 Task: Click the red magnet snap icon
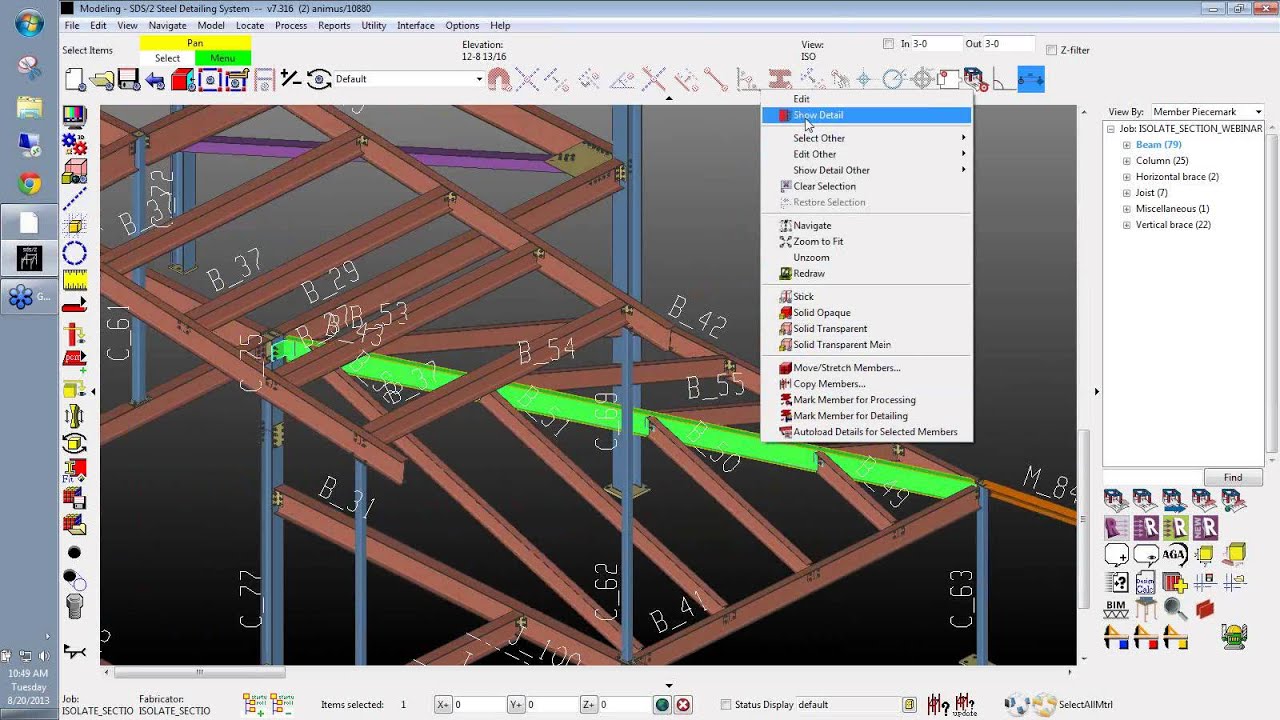499,79
